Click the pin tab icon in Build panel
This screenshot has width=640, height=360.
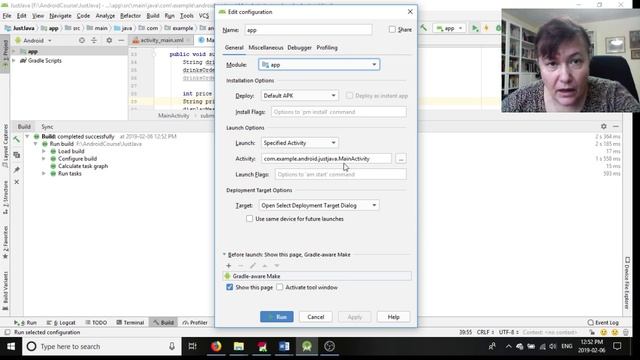point(17,169)
